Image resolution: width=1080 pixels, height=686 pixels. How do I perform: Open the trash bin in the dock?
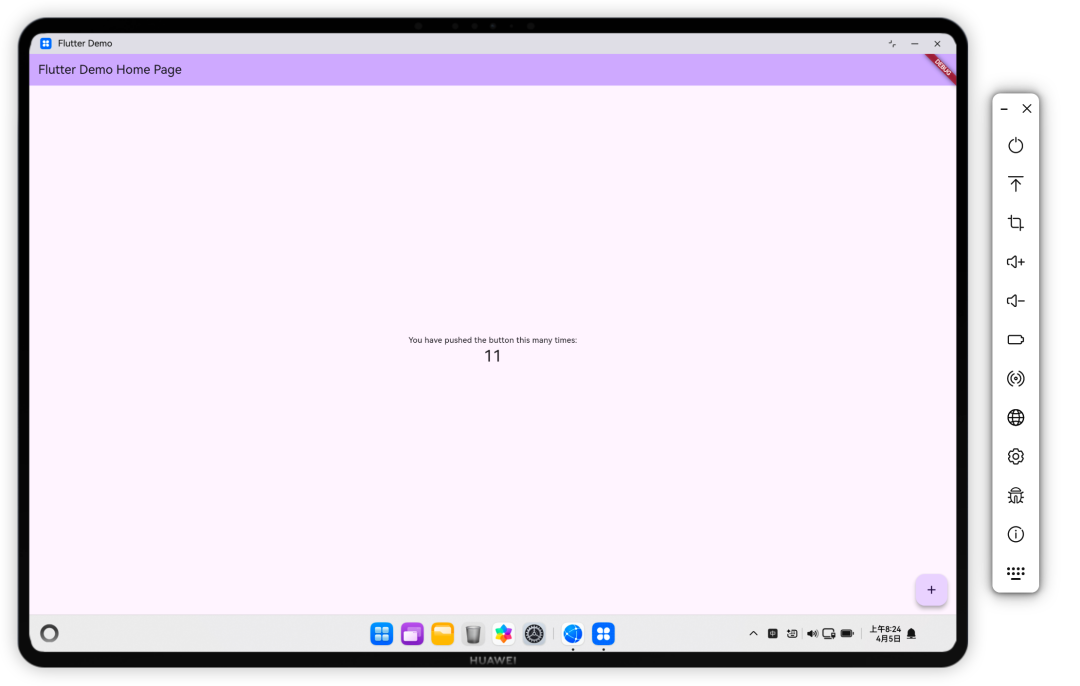point(473,634)
